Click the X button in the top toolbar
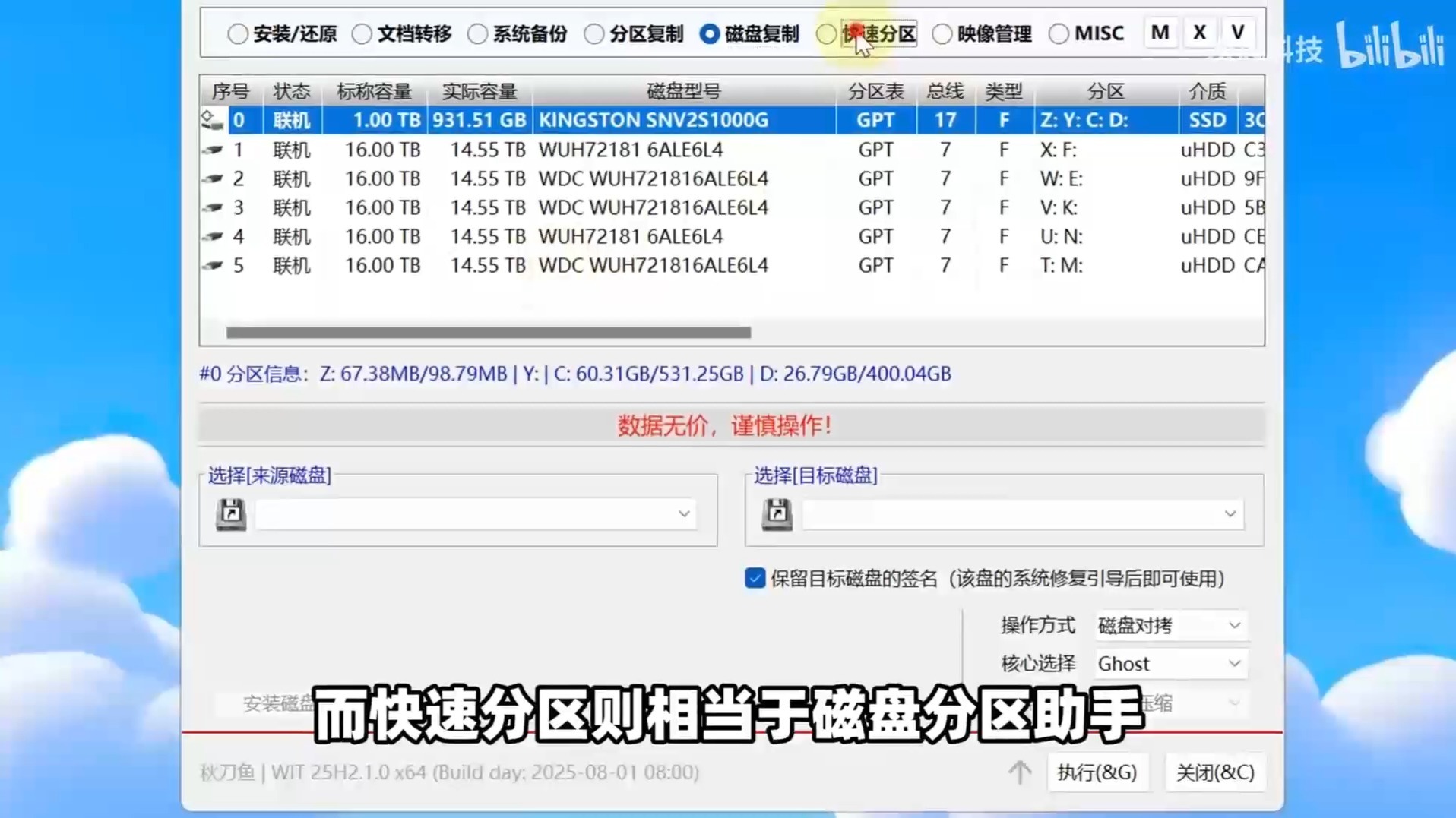 (1198, 33)
